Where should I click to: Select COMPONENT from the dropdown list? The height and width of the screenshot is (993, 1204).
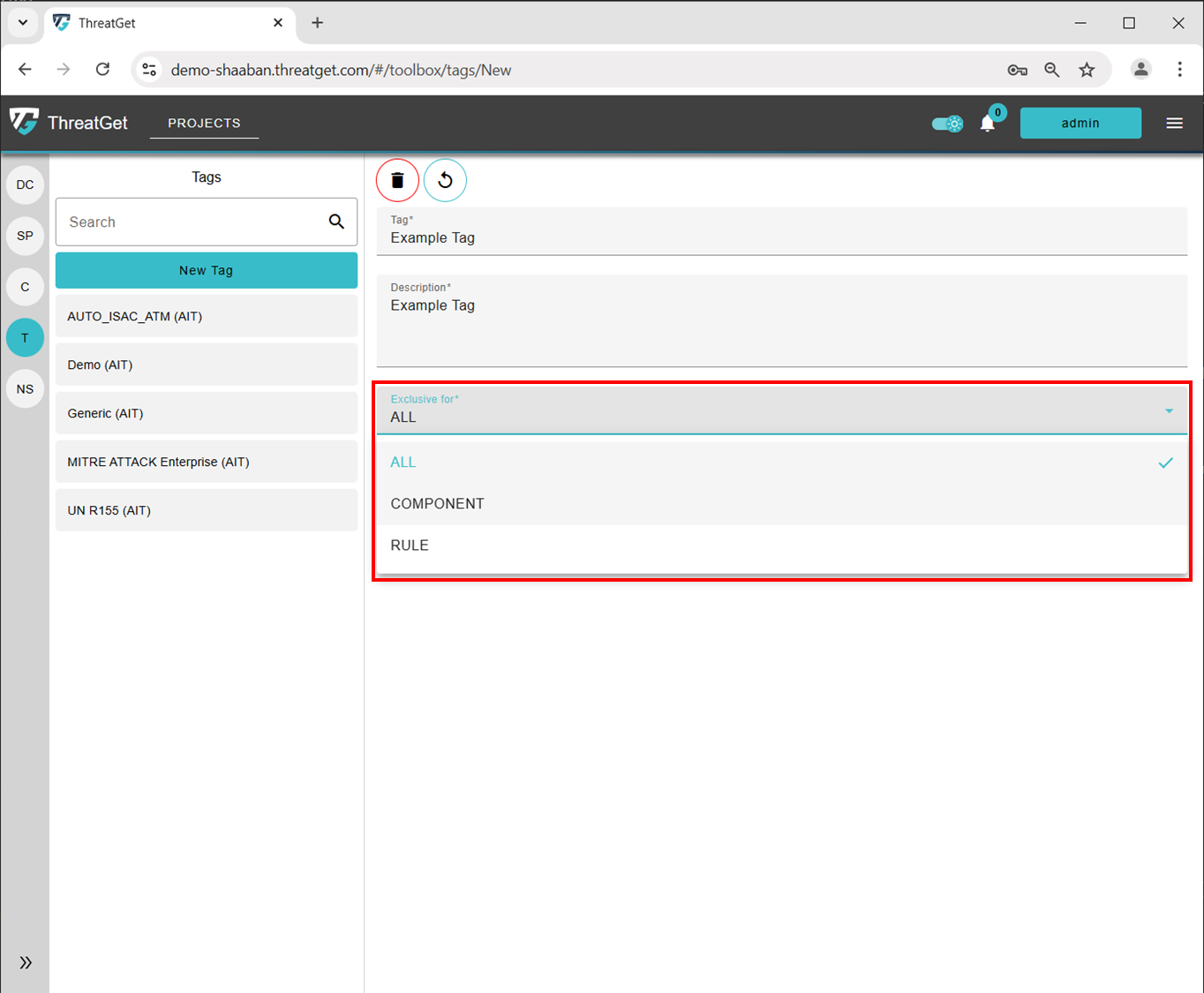437,504
